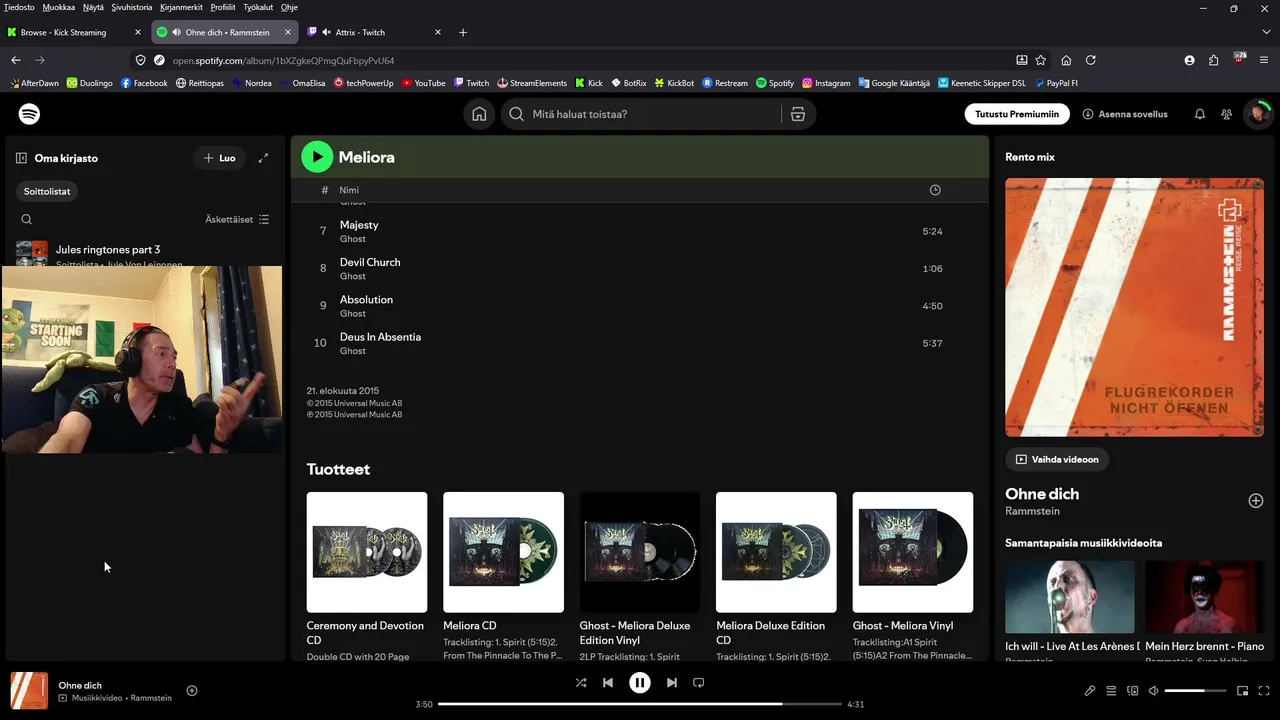Click the song progress bar
1280x720 pixels.
pos(640,704)
